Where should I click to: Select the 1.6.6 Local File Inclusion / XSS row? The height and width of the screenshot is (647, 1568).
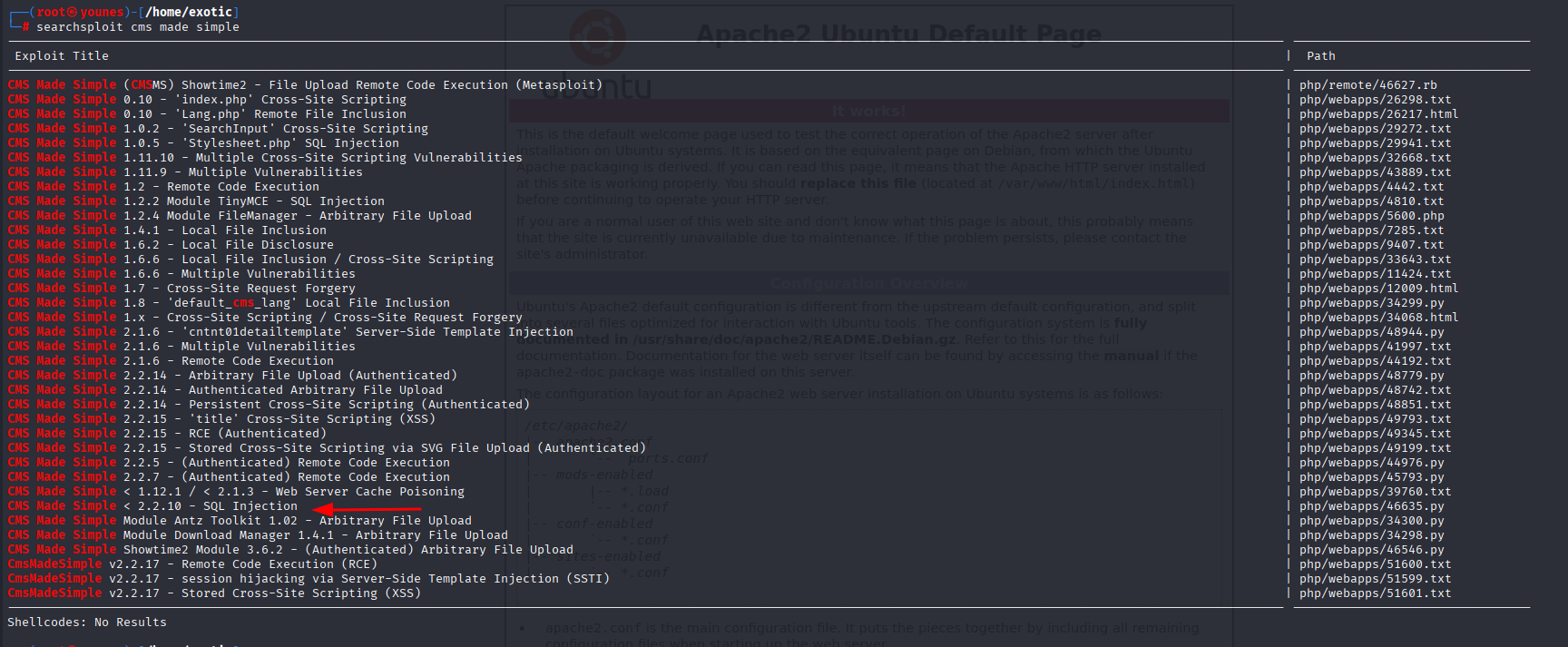[250, 260]
